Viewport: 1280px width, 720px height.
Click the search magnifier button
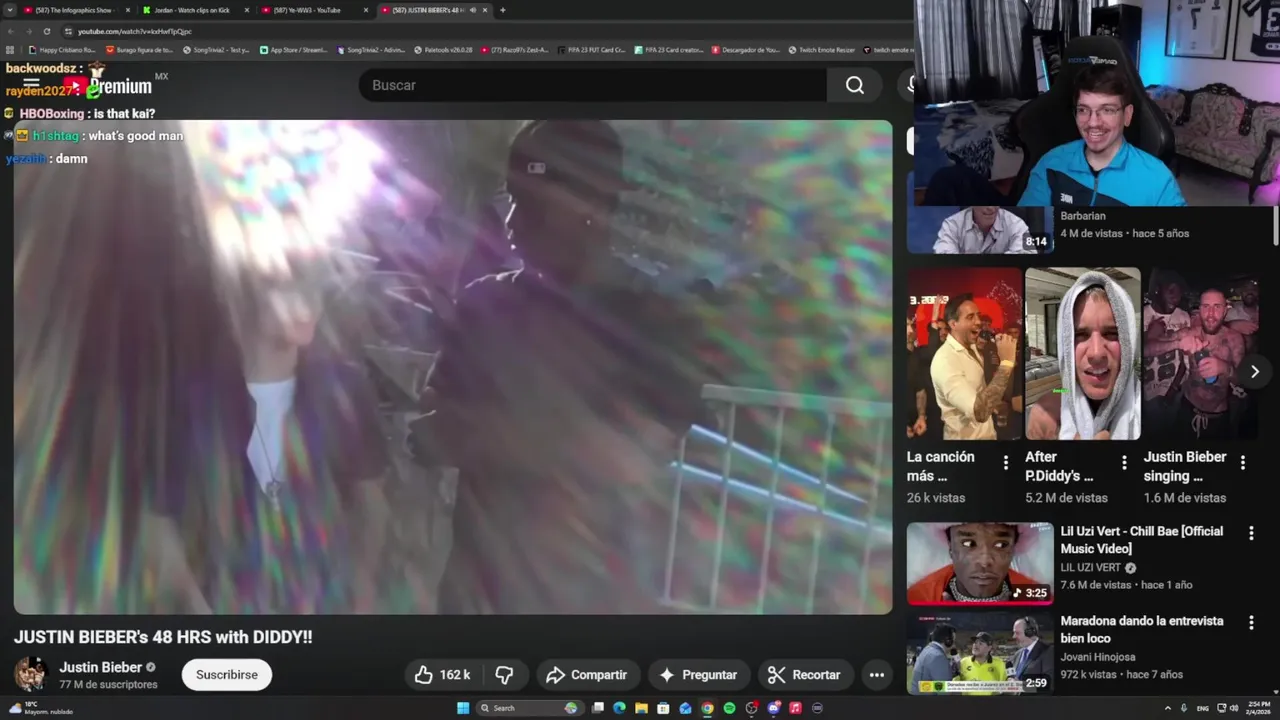[x=854, y=85]
